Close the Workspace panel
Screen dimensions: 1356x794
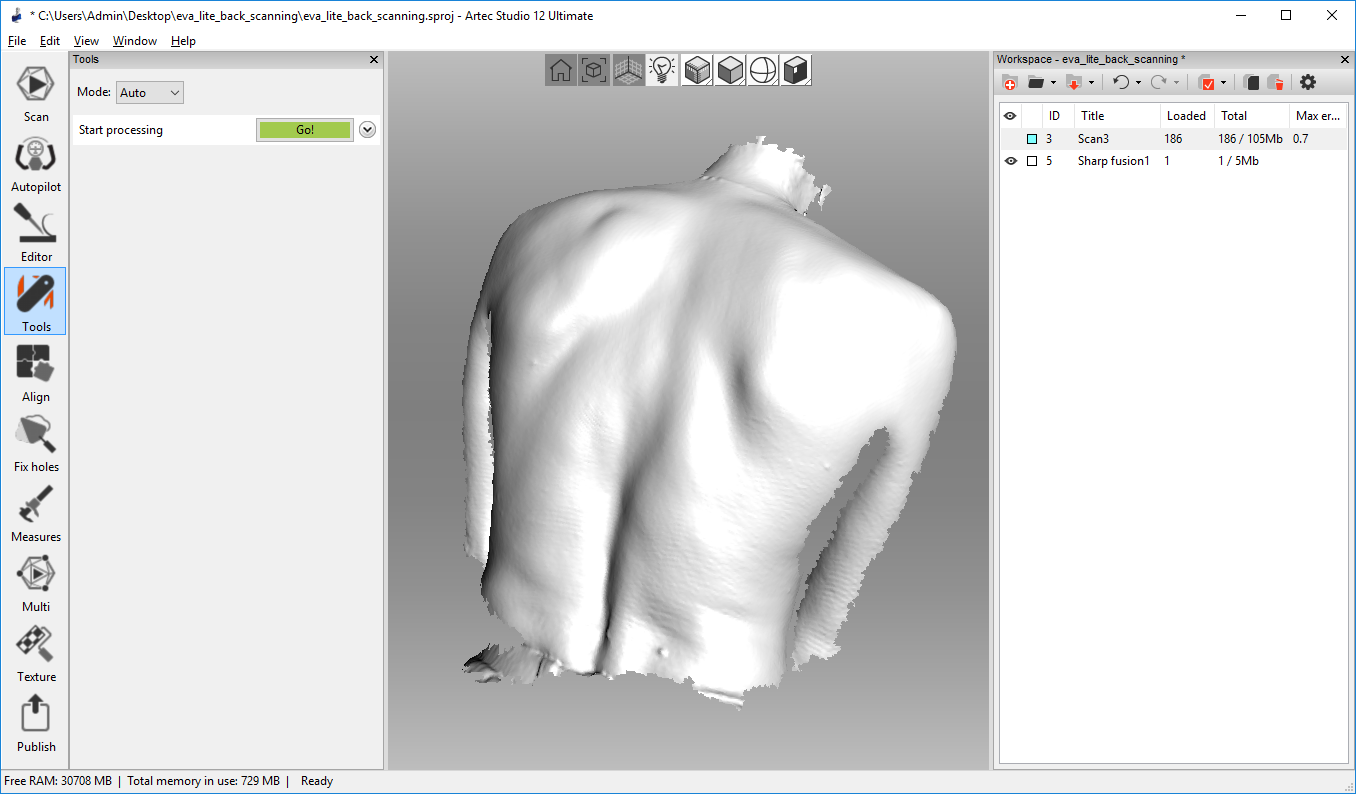pyautogui.click(x=1343, y=60)
